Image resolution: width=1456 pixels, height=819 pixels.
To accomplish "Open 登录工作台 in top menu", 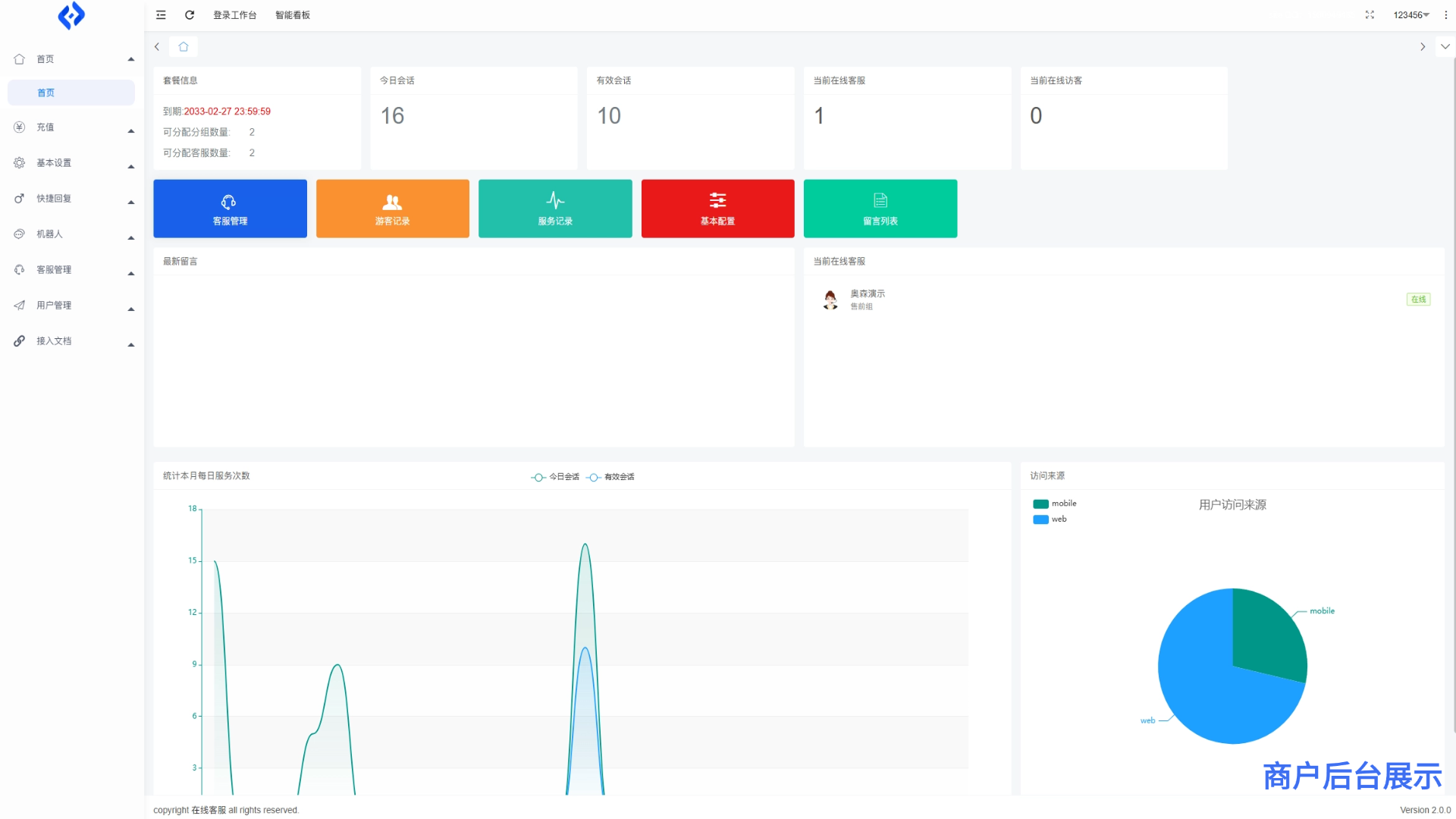I will pyautogui.click(x=234, y=15).
